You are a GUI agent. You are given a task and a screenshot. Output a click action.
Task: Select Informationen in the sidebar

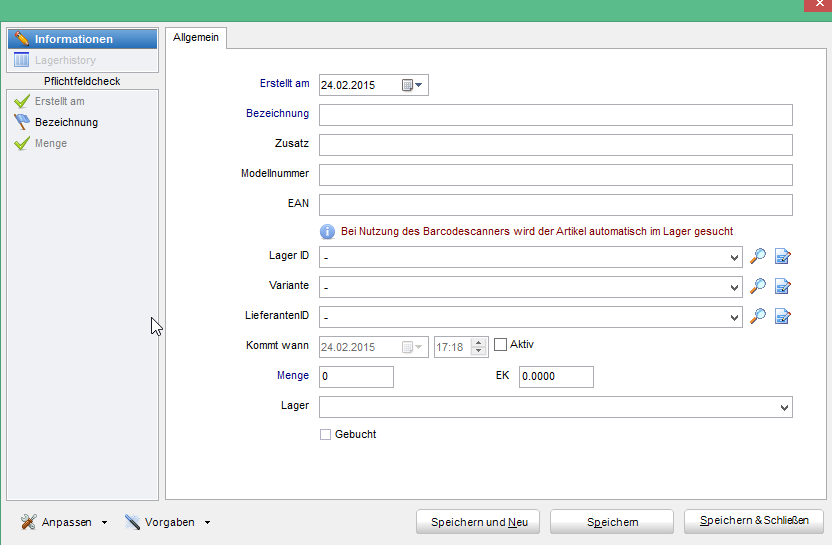point(82,39)
